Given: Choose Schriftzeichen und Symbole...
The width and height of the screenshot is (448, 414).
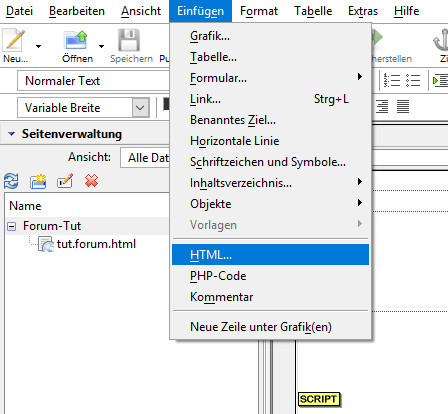Looking at the screenshot, I should (270, 162).
